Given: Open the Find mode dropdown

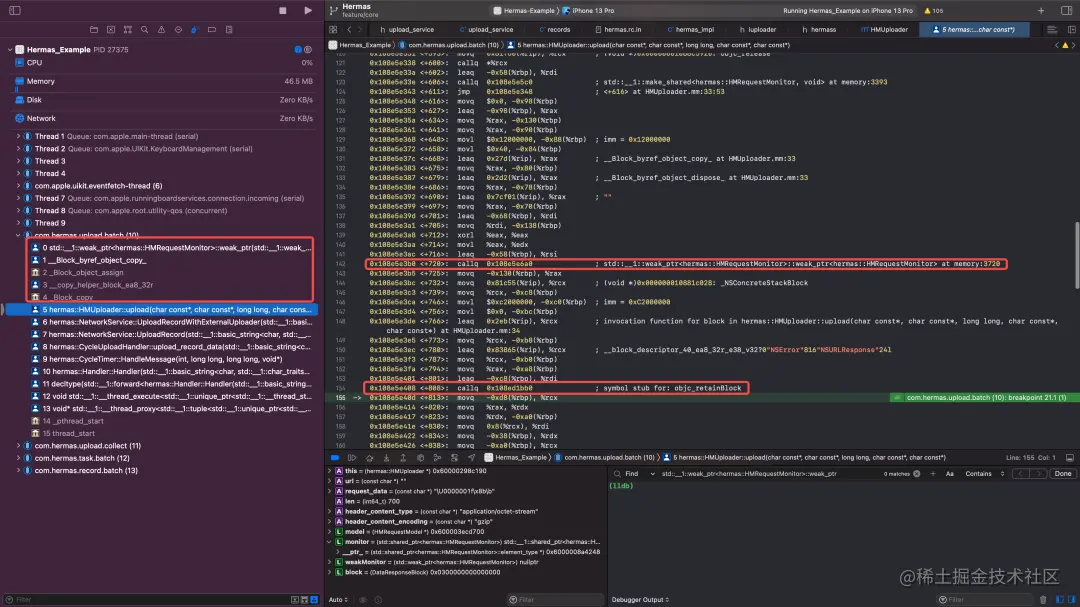Looking at the screenshot, I should coord(640,474).
